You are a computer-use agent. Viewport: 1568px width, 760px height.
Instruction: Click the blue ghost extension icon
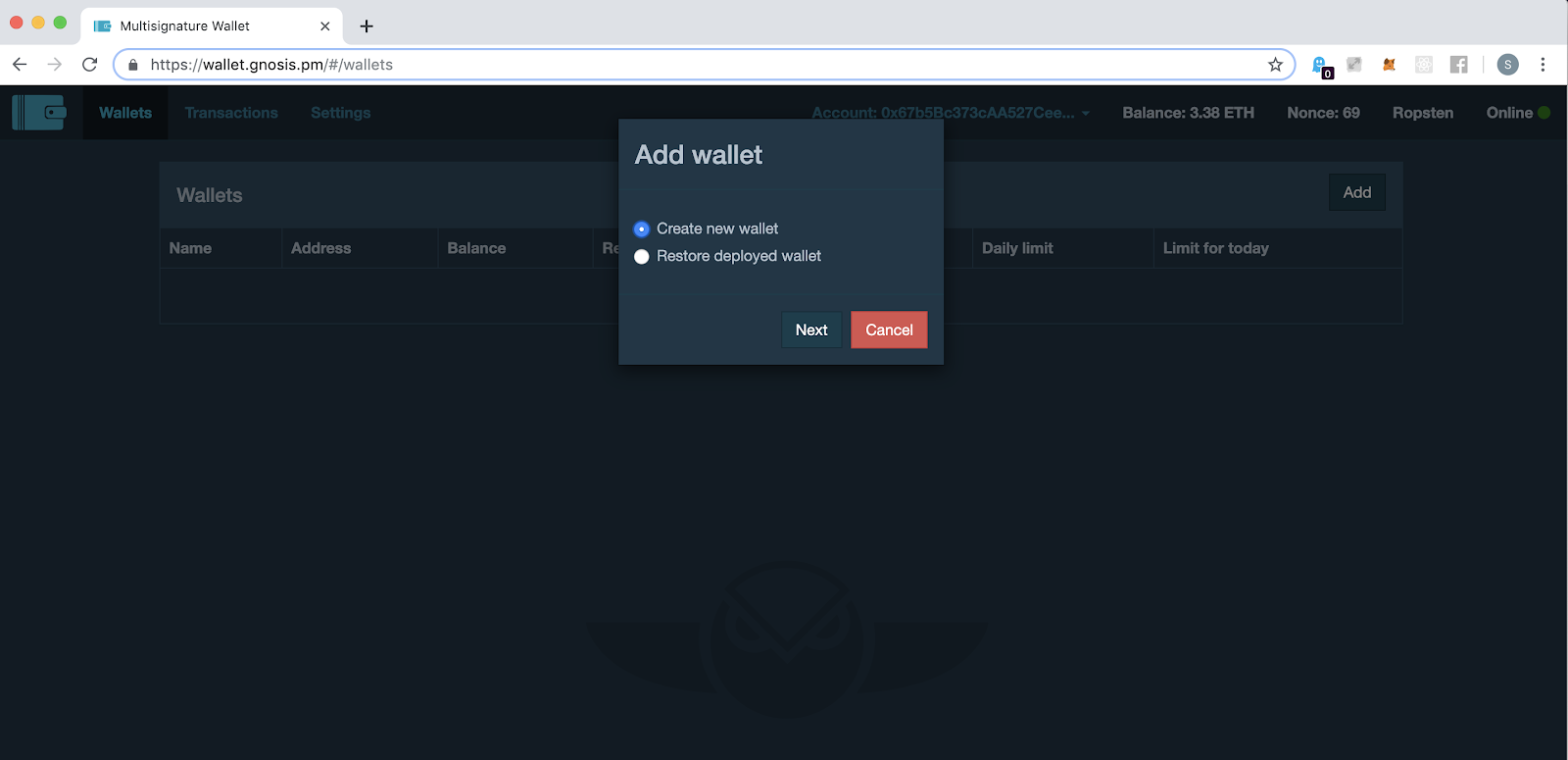pyautogui.click(x=1320, y=65)
